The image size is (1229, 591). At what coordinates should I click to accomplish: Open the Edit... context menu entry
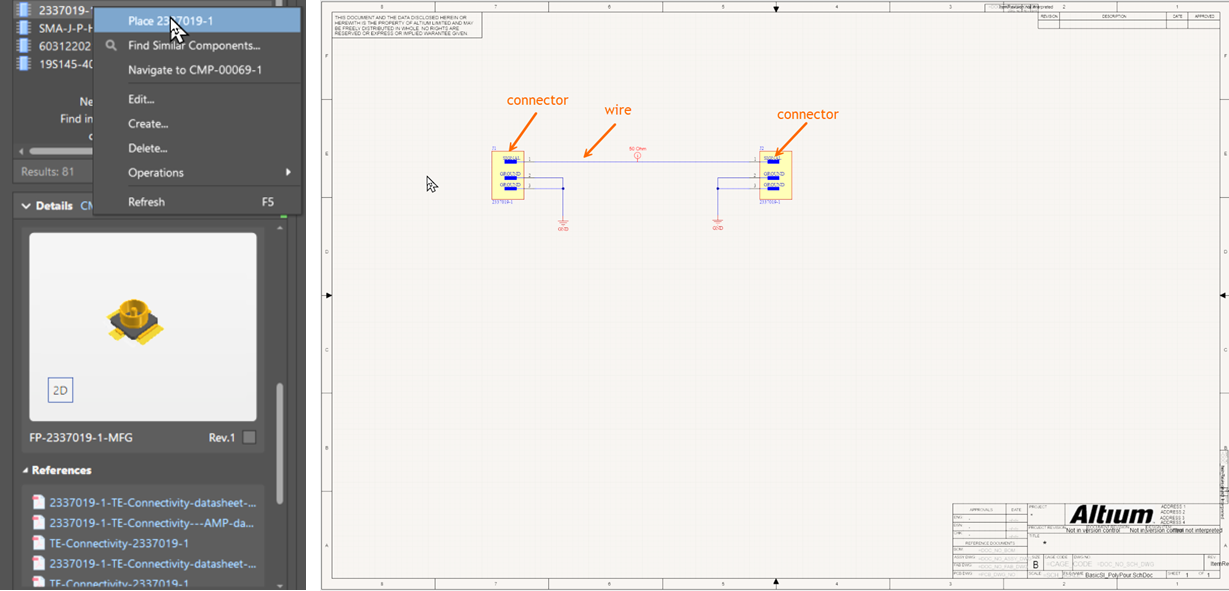coord(141,99)
